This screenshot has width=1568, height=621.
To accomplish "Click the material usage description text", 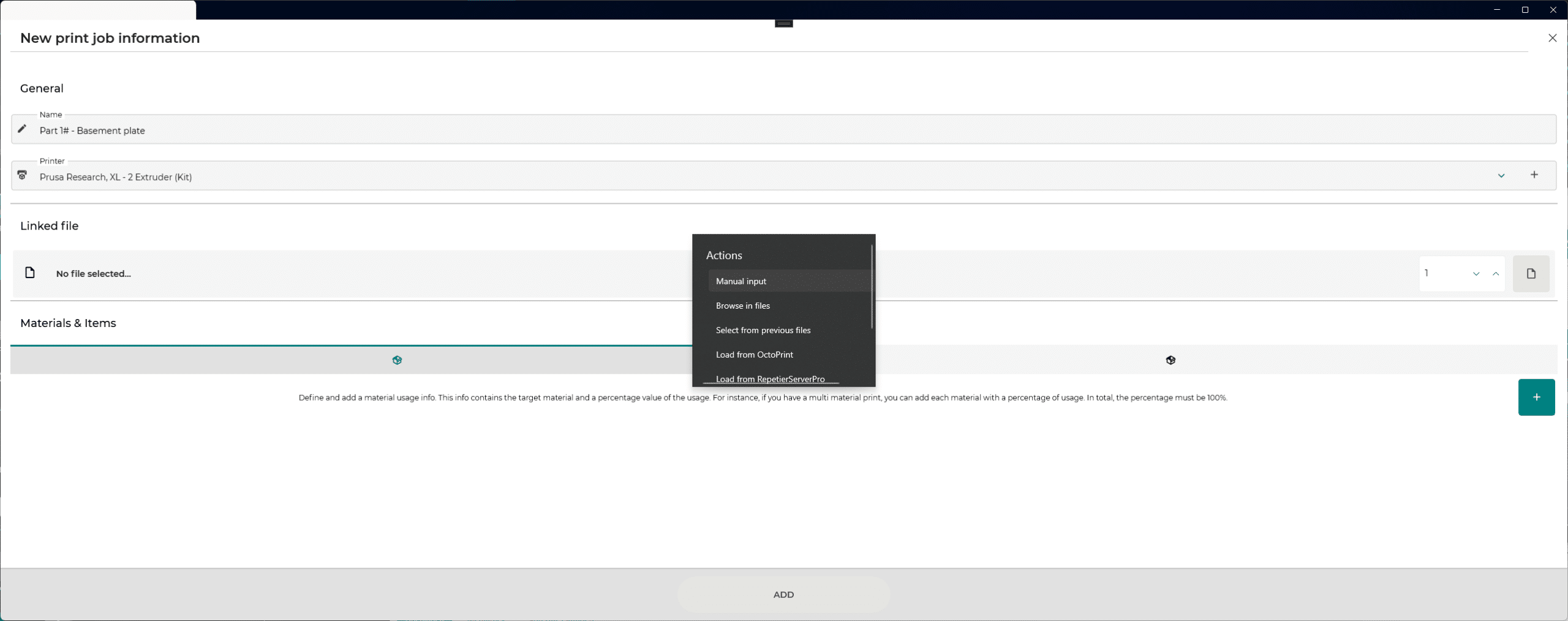I will tap(763, 397).
